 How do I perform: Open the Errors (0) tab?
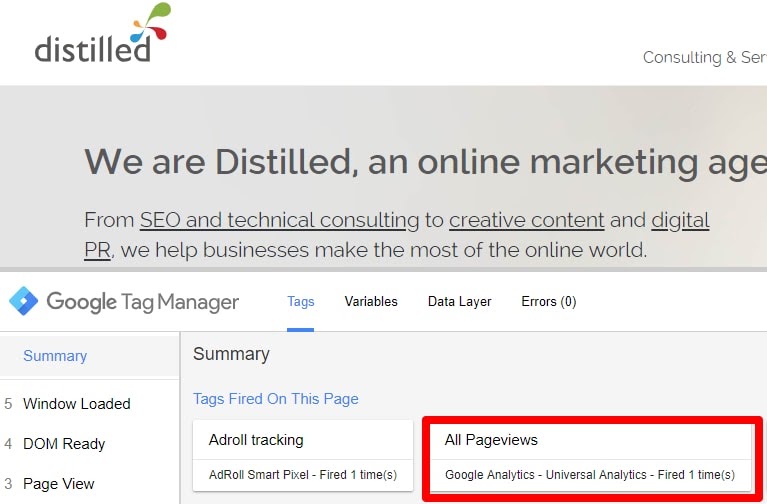pyautogui.click(x=549, y=301)
